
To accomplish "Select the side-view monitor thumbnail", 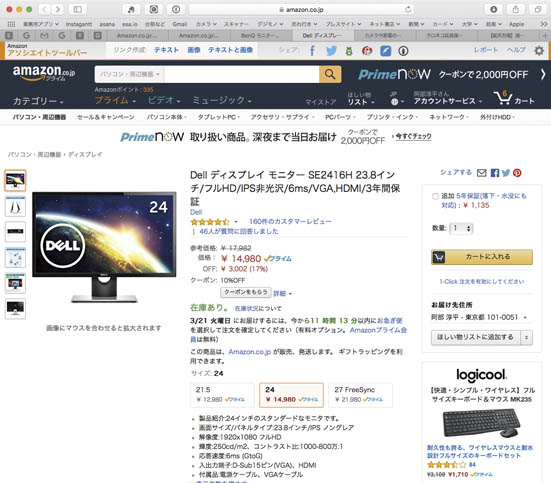I will coord(15,206).
